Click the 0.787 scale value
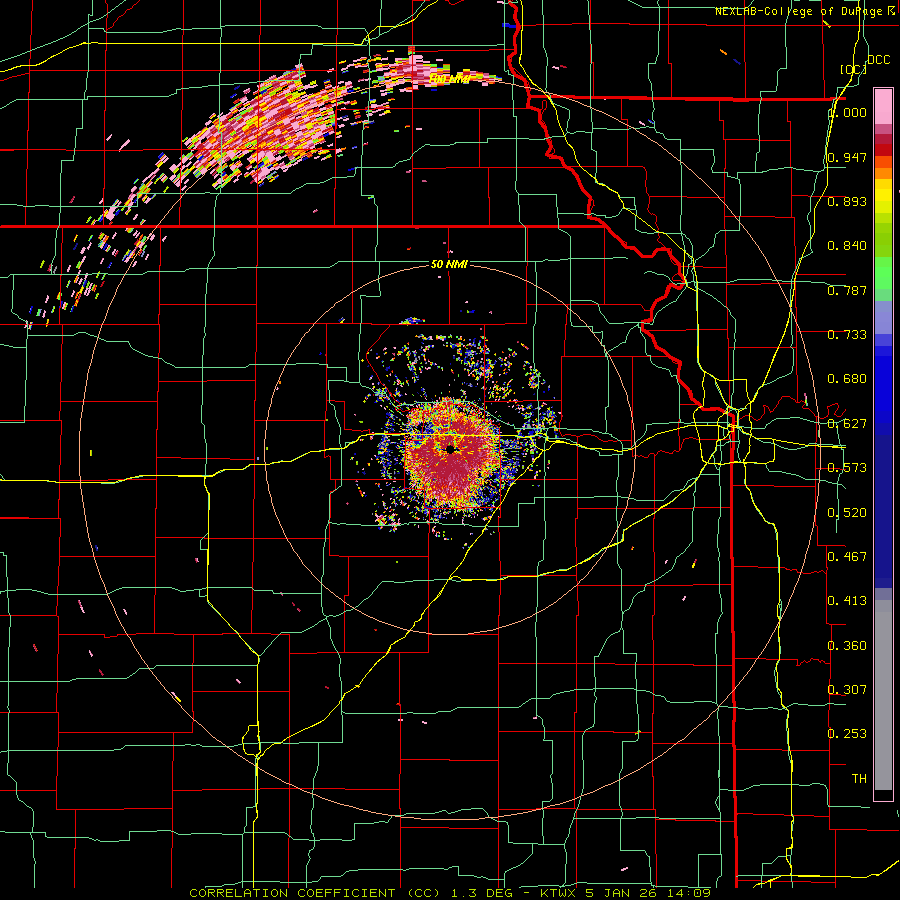Viewport: 900px width, 900px height. [x=847, y=290]
